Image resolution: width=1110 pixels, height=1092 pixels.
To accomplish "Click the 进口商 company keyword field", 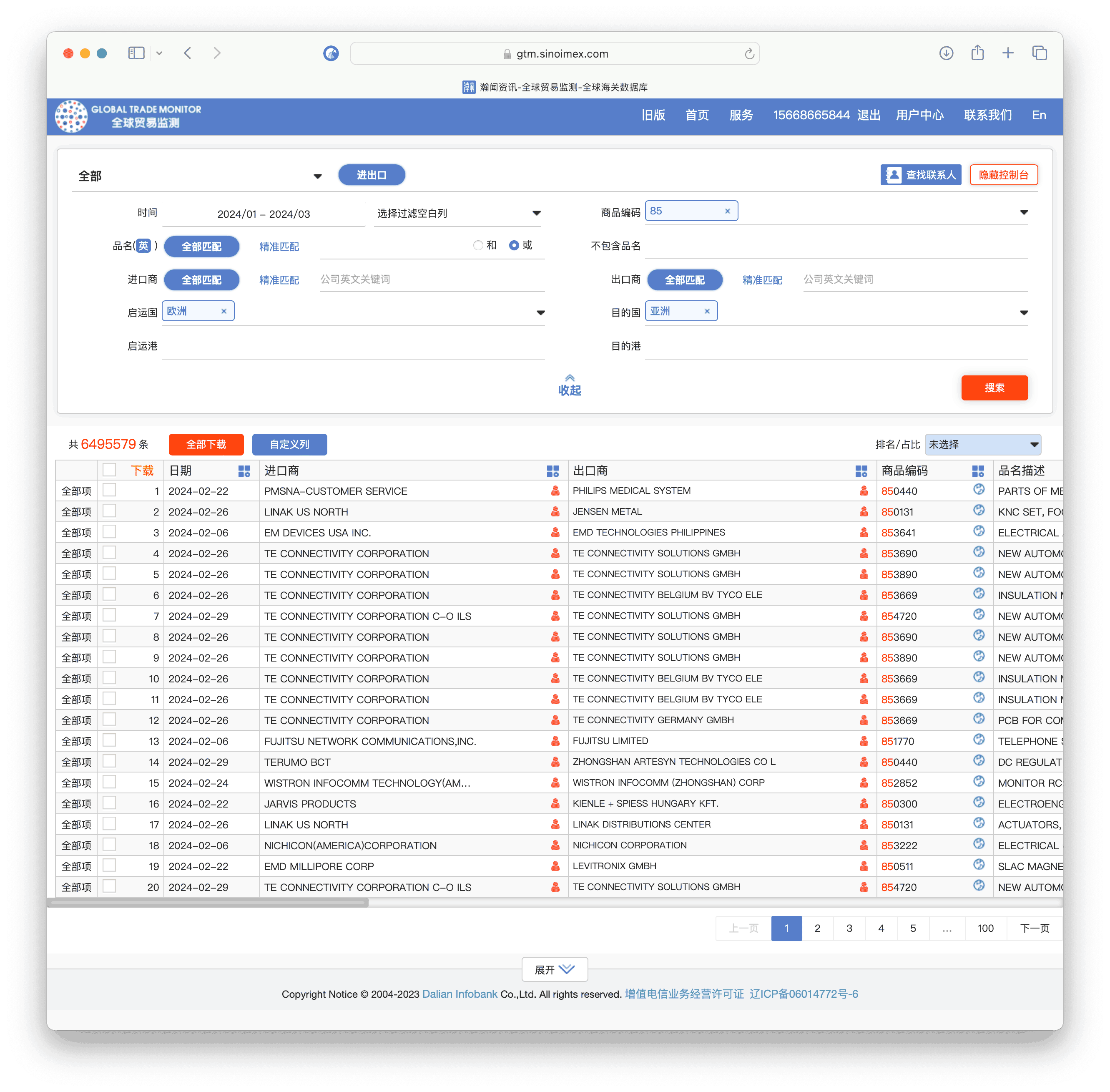I will pyautogui.click(x=432, y=280).
